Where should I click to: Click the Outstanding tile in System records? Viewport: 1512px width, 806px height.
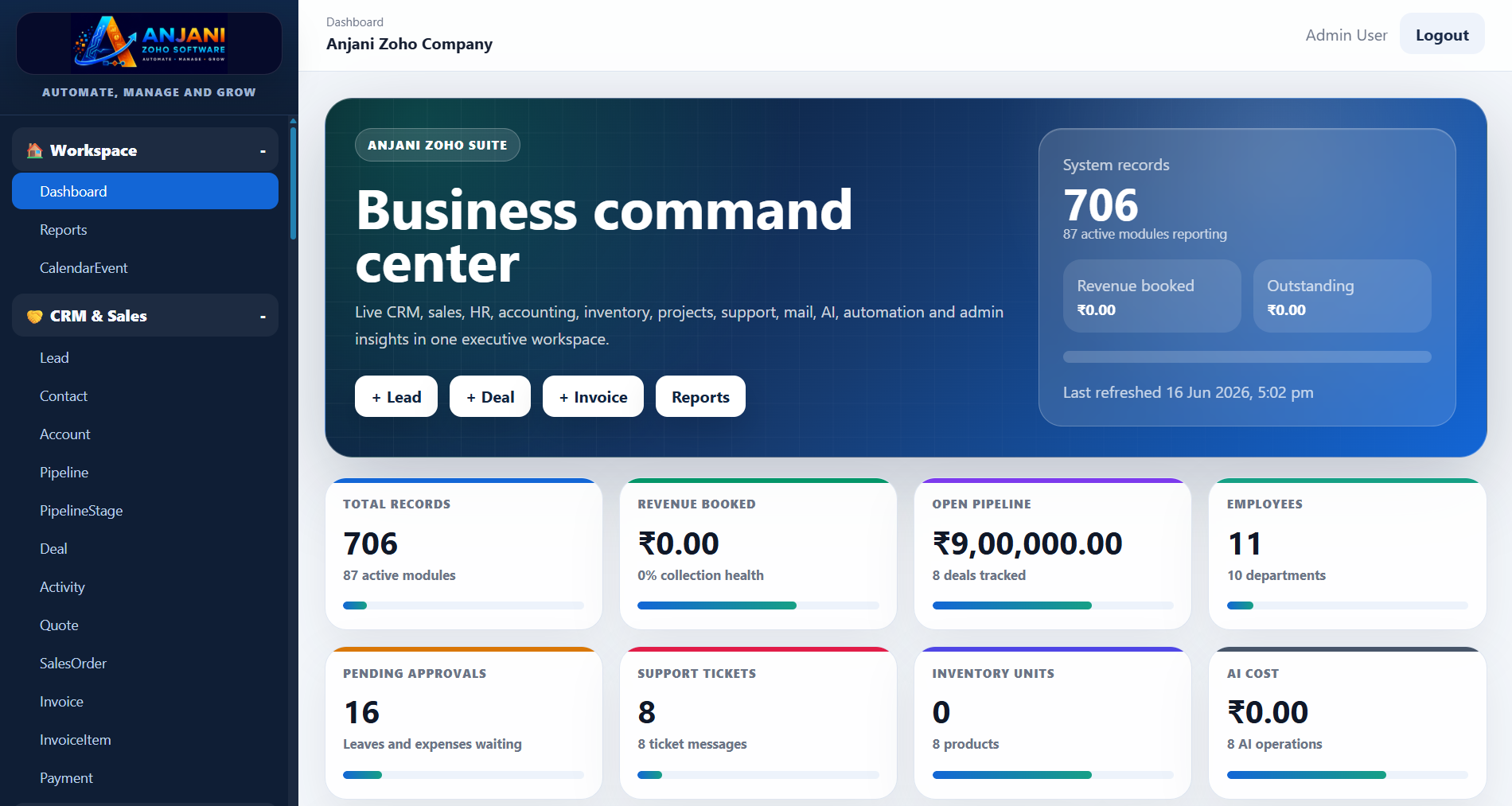(1342, 296)
